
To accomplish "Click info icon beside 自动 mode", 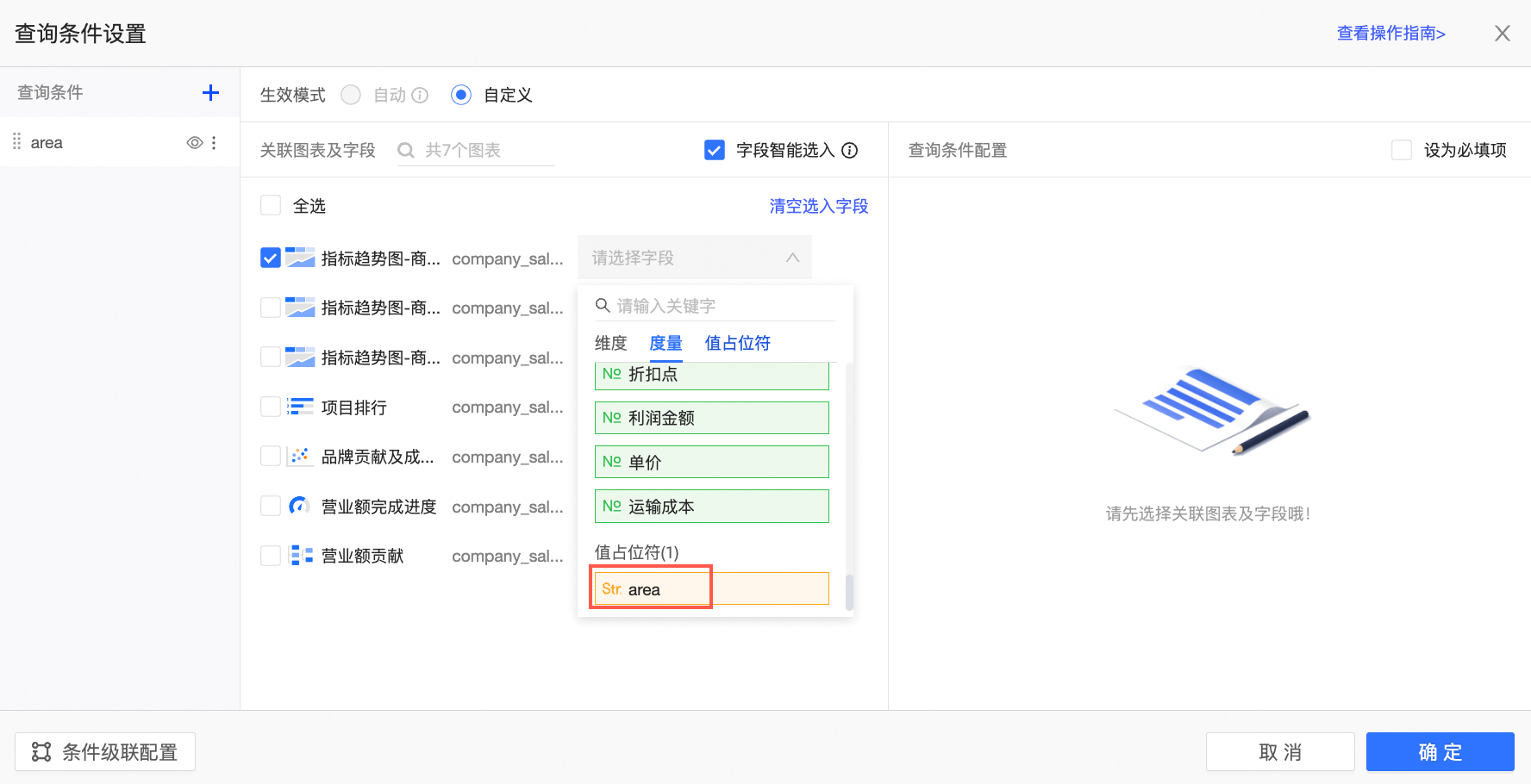I will point(420,96).
